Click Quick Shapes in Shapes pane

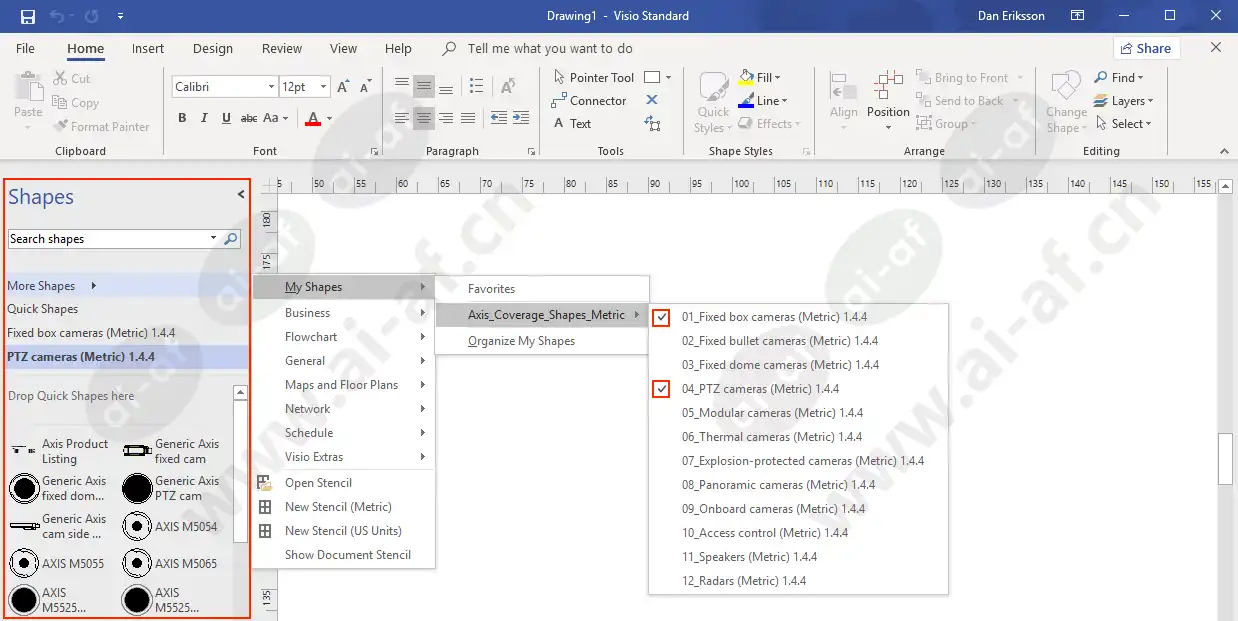(x=43, y=309)
